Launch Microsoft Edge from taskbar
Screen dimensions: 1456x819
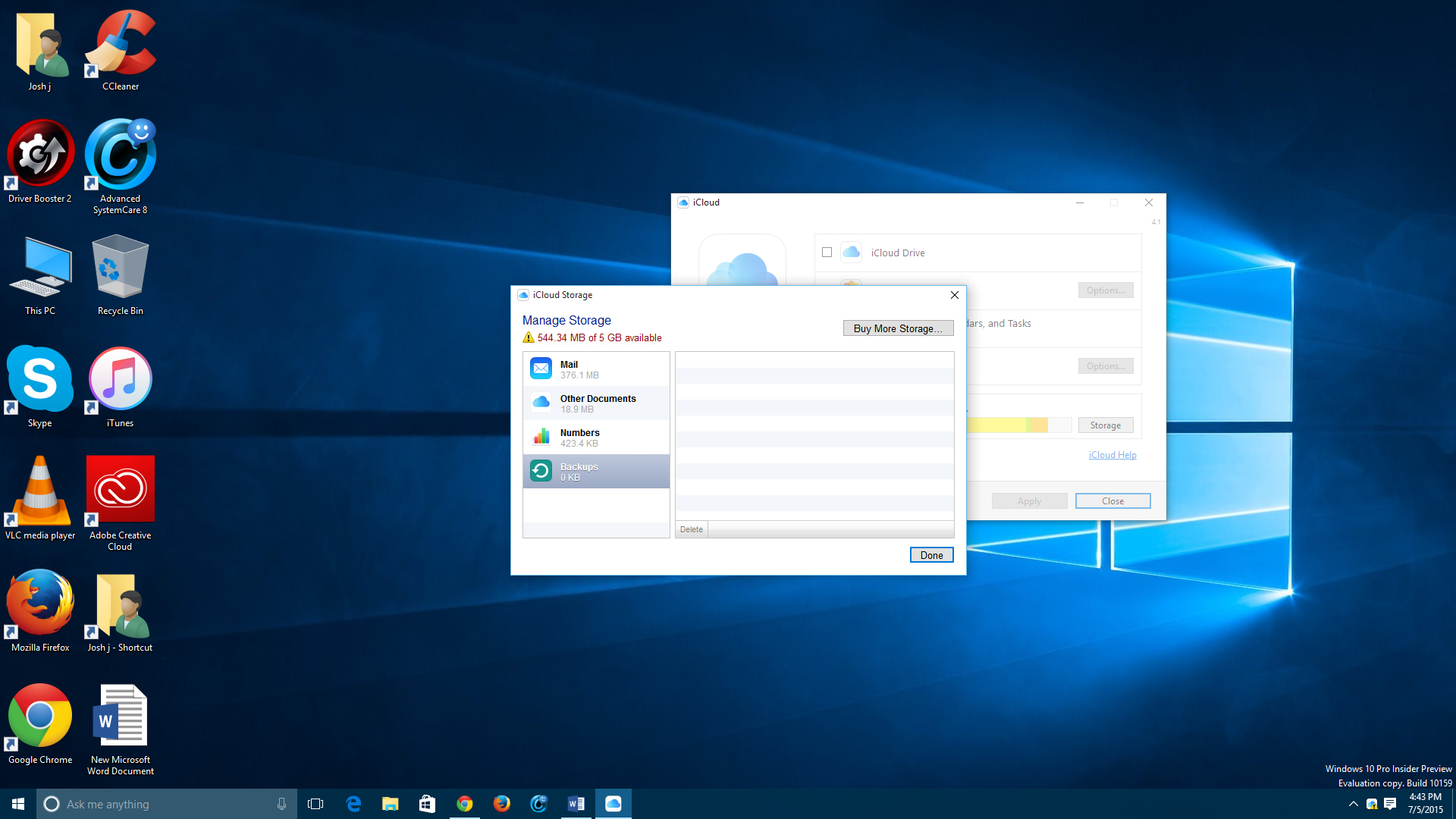pos(353,804)
